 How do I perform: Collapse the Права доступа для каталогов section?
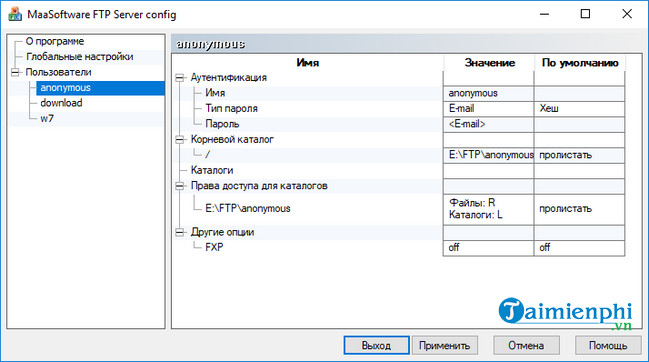[180, 186]
